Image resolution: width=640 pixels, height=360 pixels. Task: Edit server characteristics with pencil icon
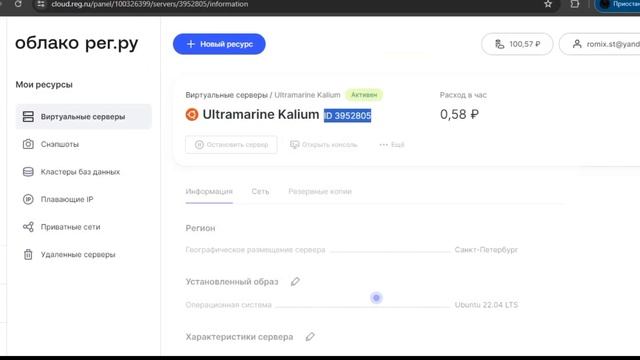coord(310,337)
